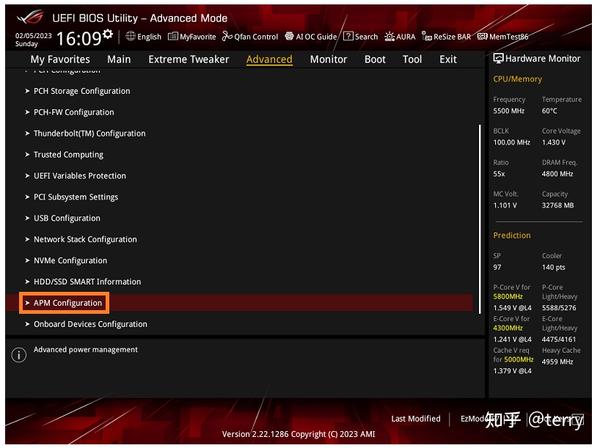Screen dimensions: 600x448
Task: Open the Monitor tab
Action: point(328,59)
